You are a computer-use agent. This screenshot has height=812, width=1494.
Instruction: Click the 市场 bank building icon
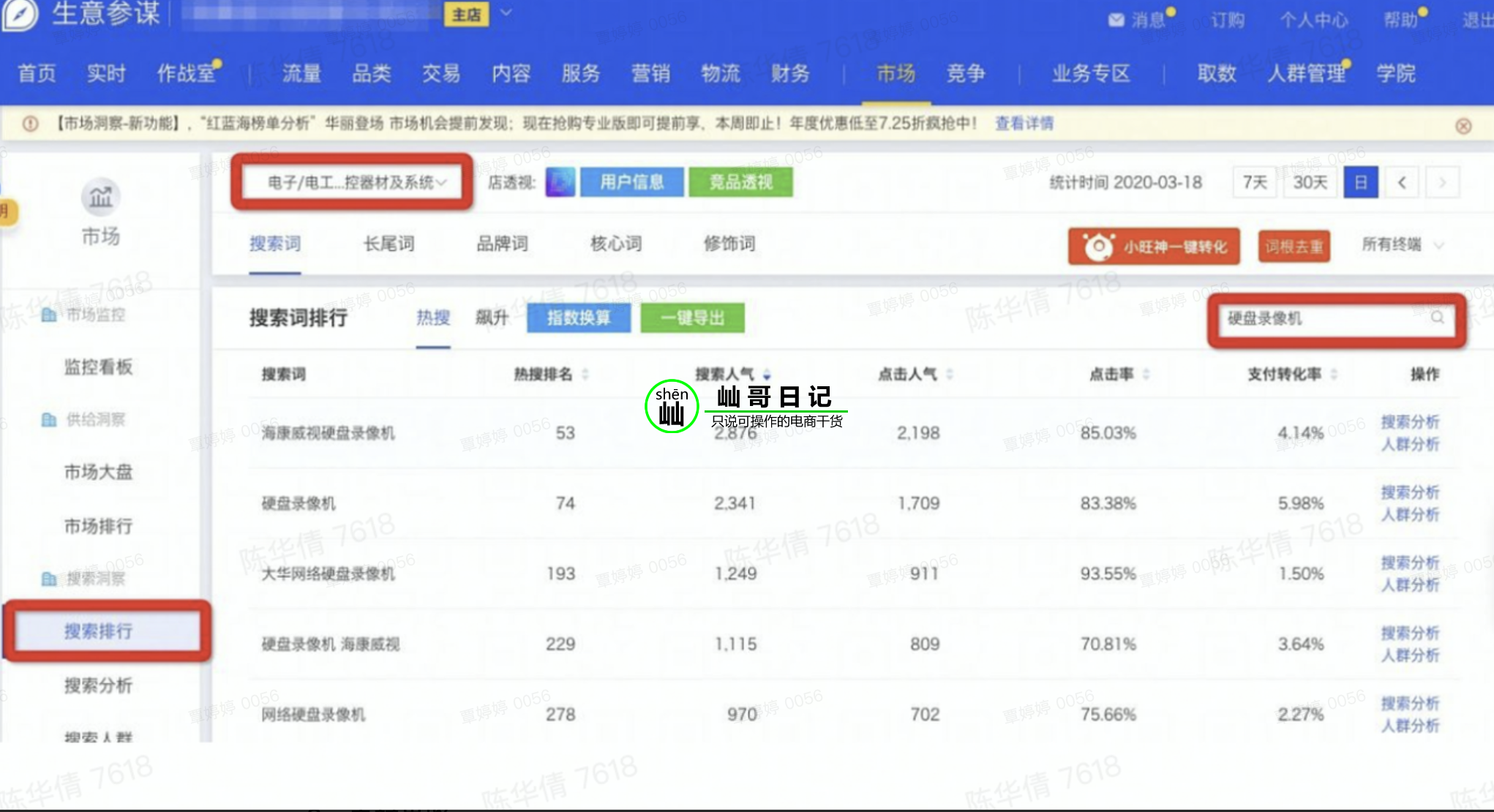[100, 196]
